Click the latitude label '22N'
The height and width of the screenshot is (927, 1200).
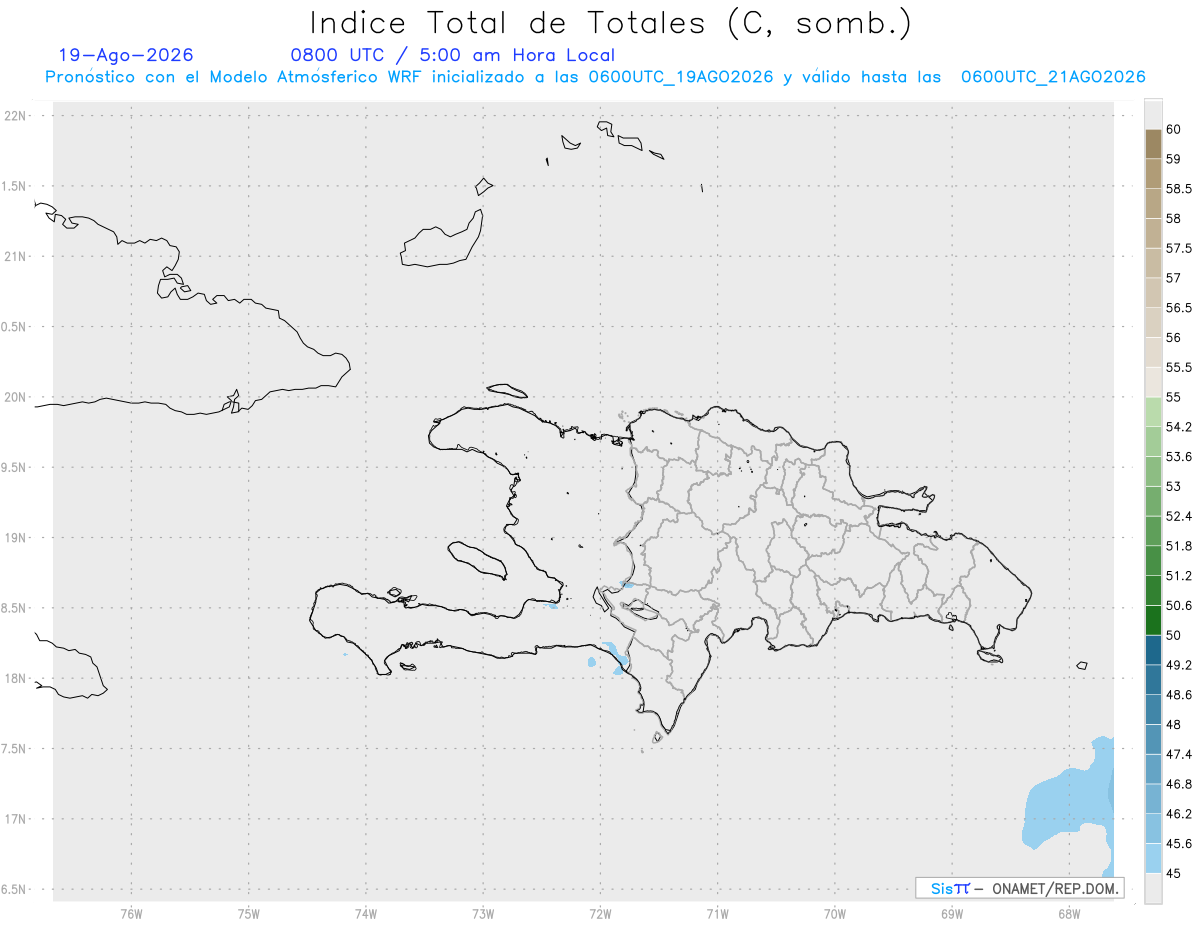[x=15, y=116]
